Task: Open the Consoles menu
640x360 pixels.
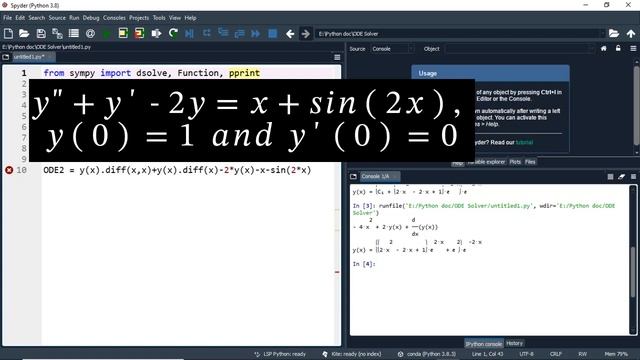Action: [114, 18]
